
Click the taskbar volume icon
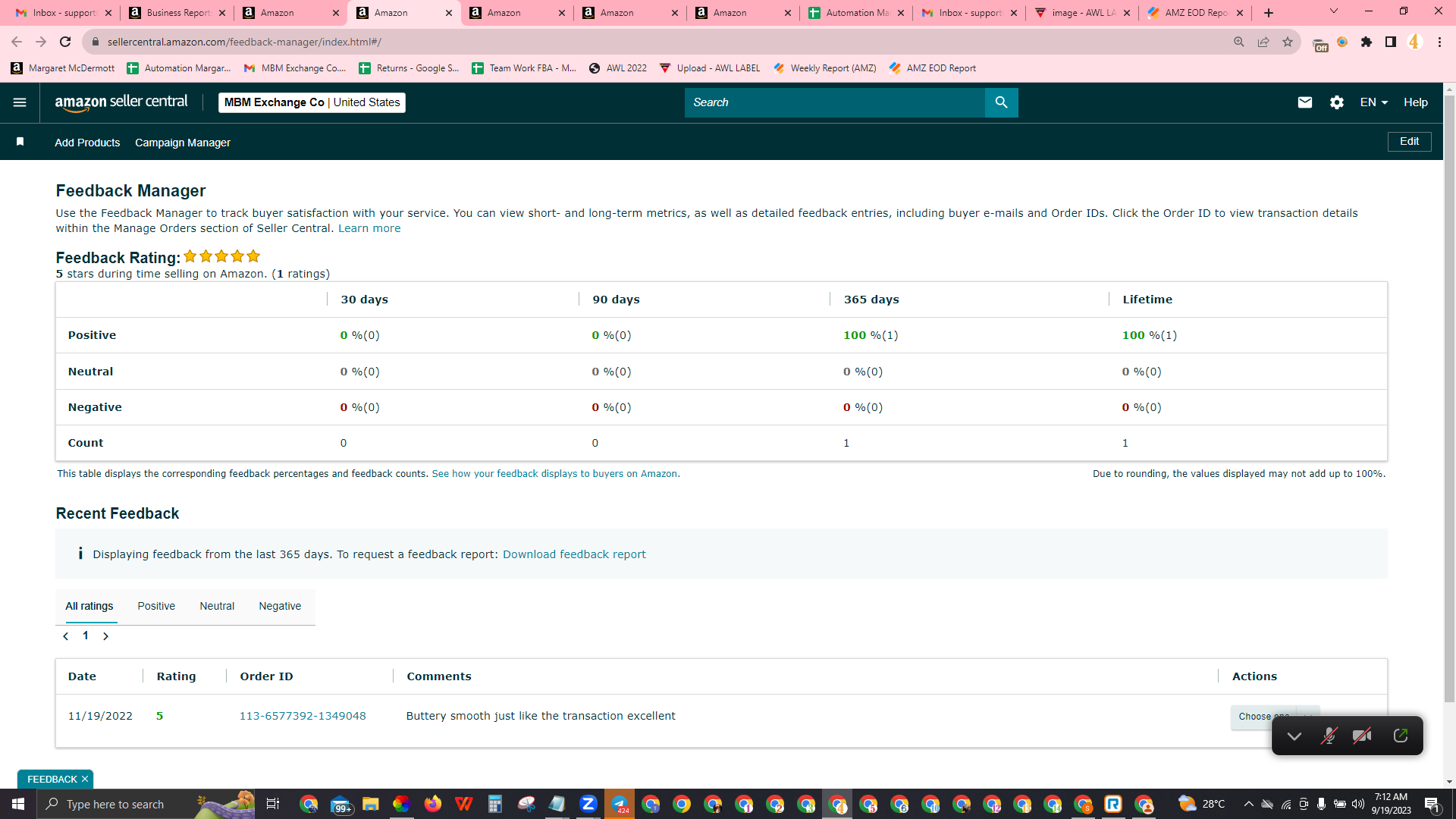pyautogui.click(x=1358, y=804)
